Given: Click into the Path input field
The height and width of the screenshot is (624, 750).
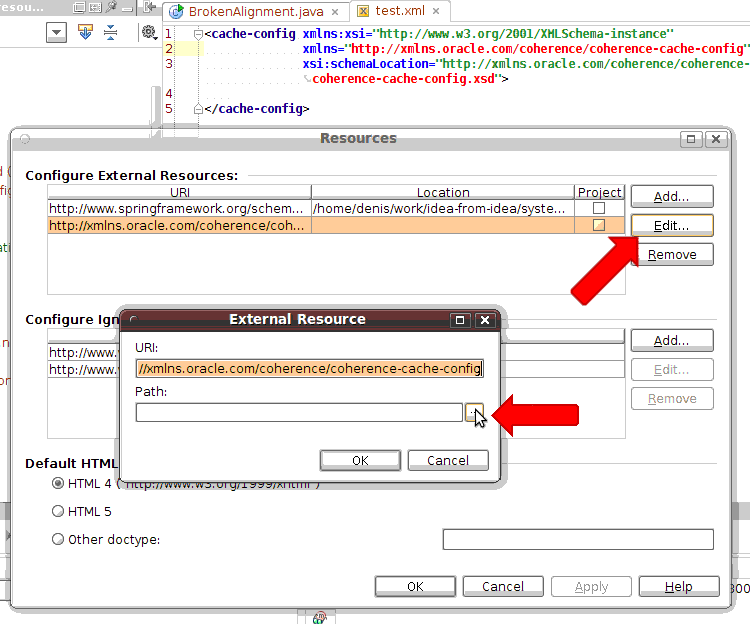Looking at the screenshot, I should click(x=299, y=412).
